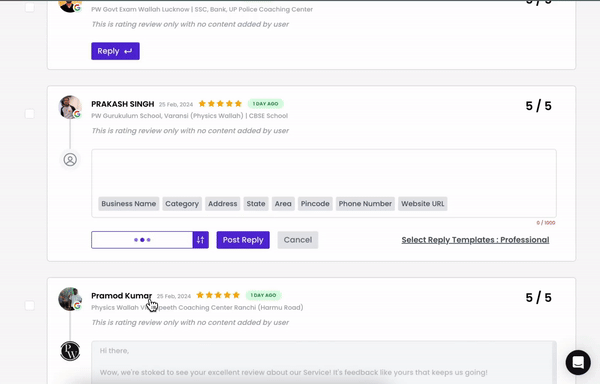Click the sort arrows icon beside the dropdown
Image resolution: width=600 pixels, height=384 pixels.
click(201, 240)
